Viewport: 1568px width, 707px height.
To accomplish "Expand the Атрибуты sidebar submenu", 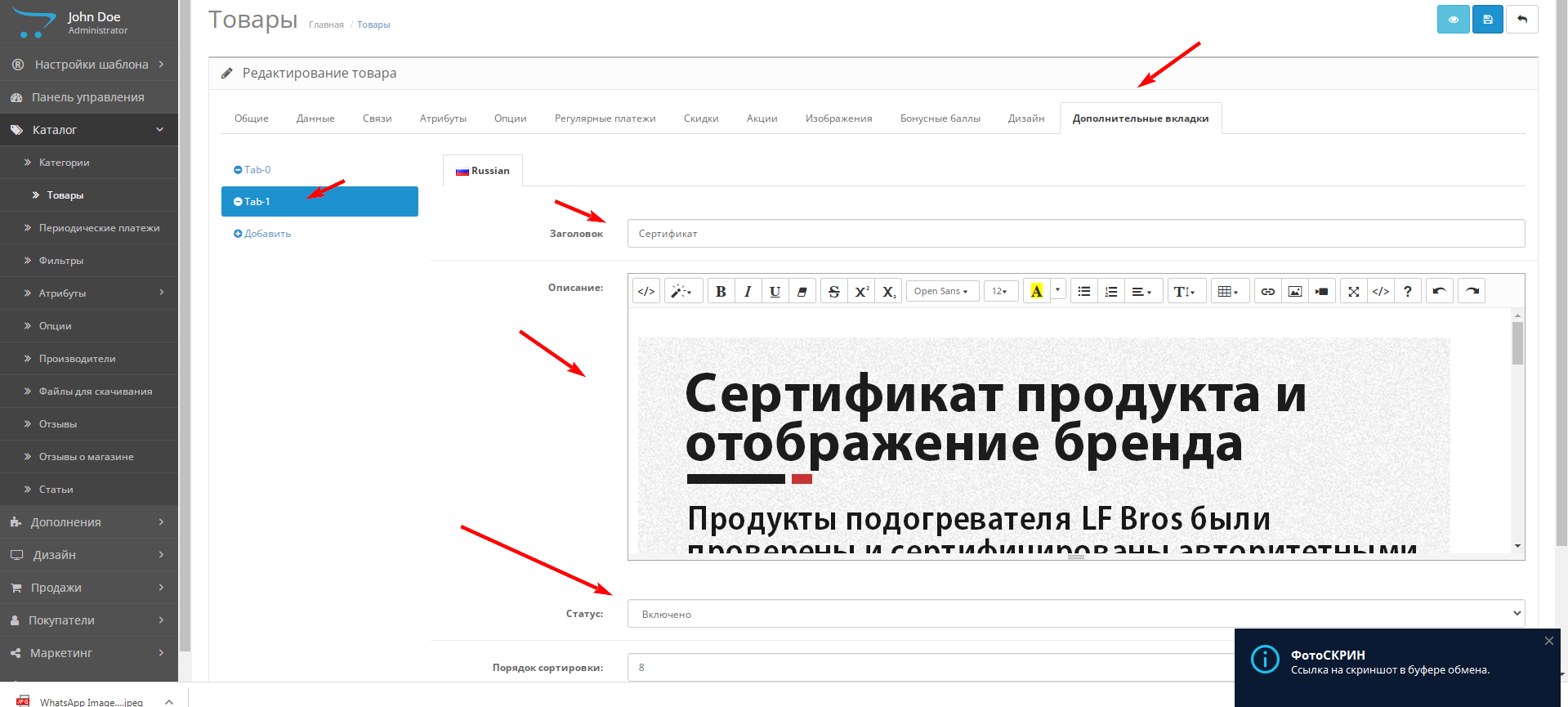I will [x=89, y=293].
